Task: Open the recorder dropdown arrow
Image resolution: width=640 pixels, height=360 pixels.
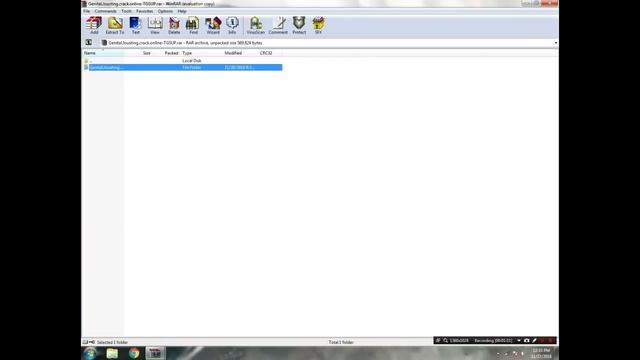Action: [519, 340]
